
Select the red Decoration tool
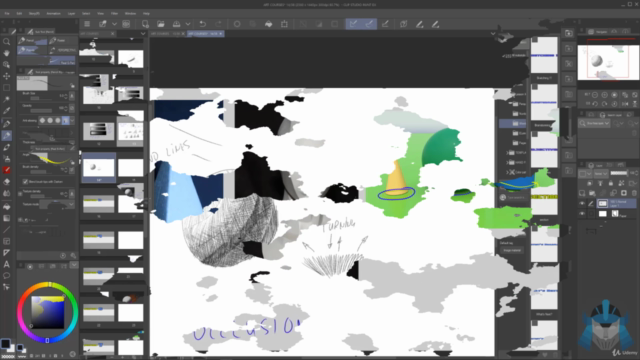(x=7, y=170)
